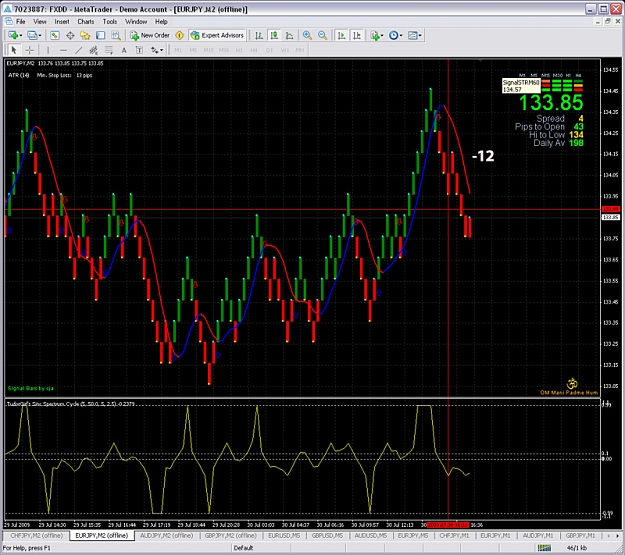Image resolution: width=625 pixels, height=555 pixels.
Task: Open the Arrows objects dropdown
Action: [157, 50]
